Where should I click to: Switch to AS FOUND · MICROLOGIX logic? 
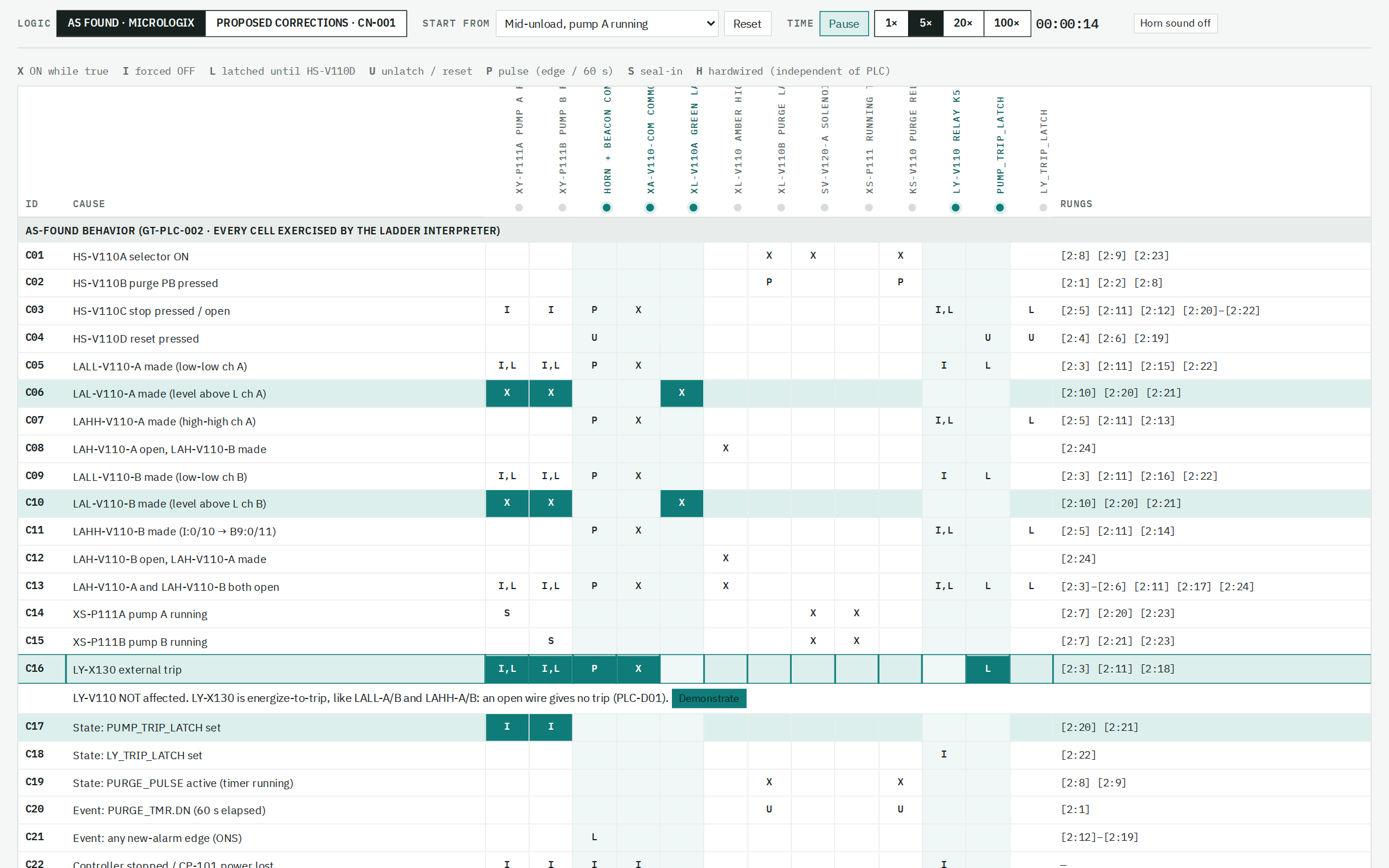[131, 23]
